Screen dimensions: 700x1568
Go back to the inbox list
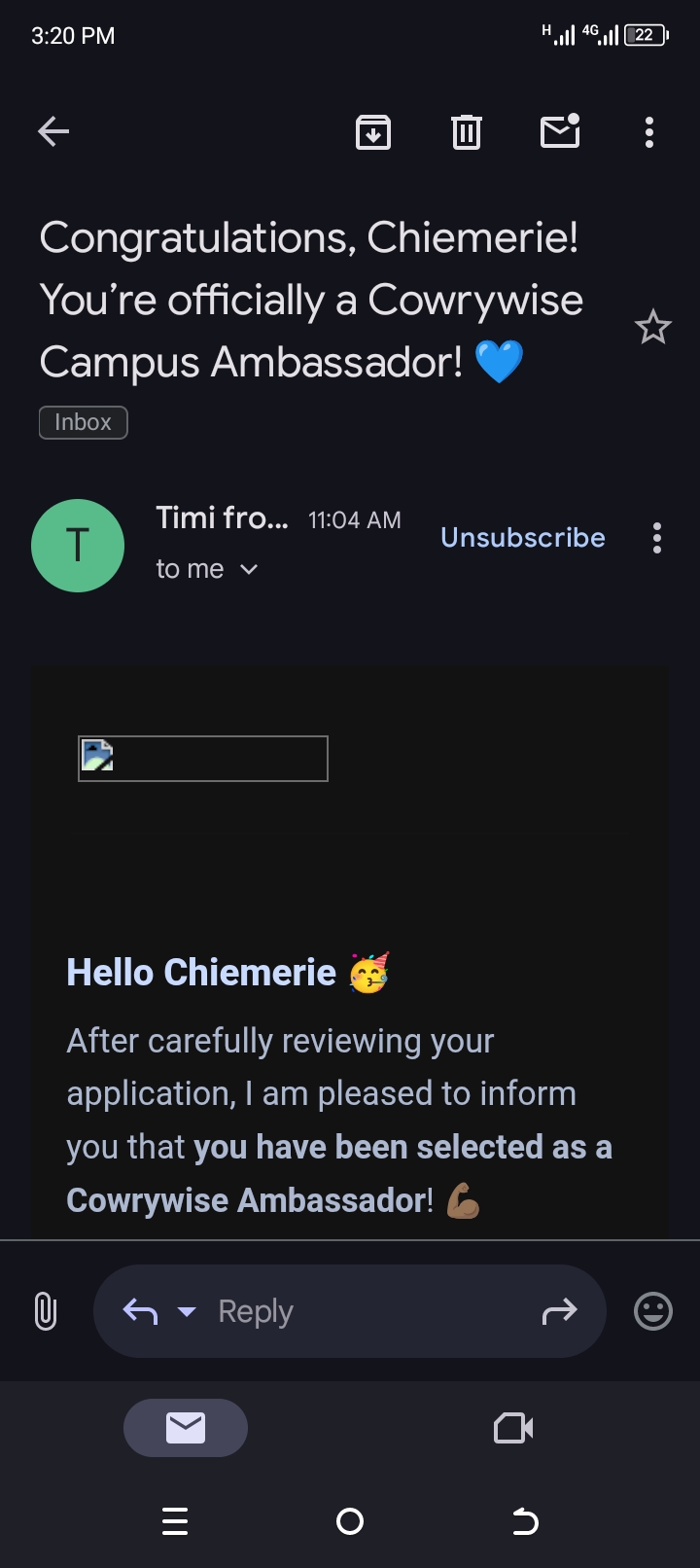[x=53, y=131]
